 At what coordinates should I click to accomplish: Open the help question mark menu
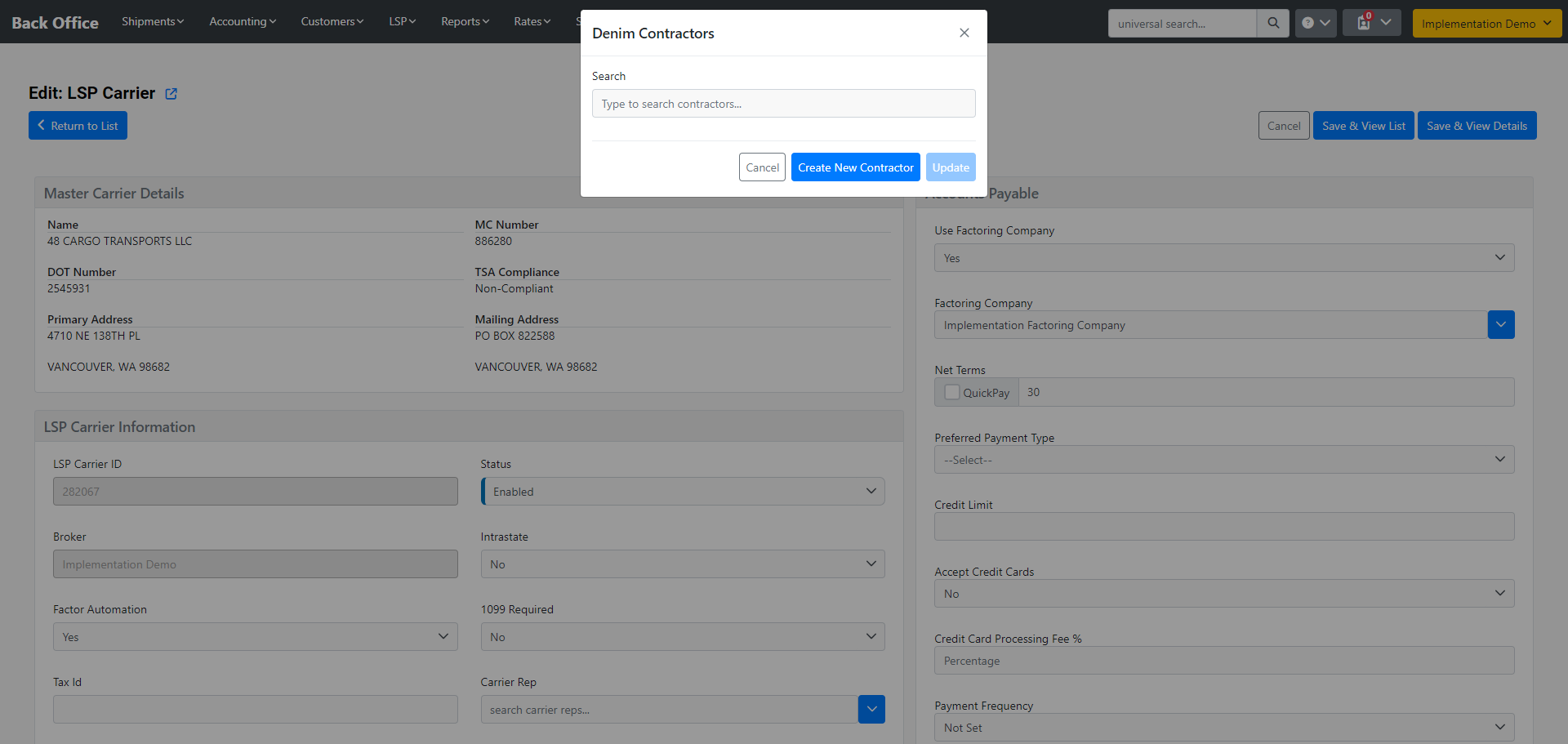[x=1316, y=23]
